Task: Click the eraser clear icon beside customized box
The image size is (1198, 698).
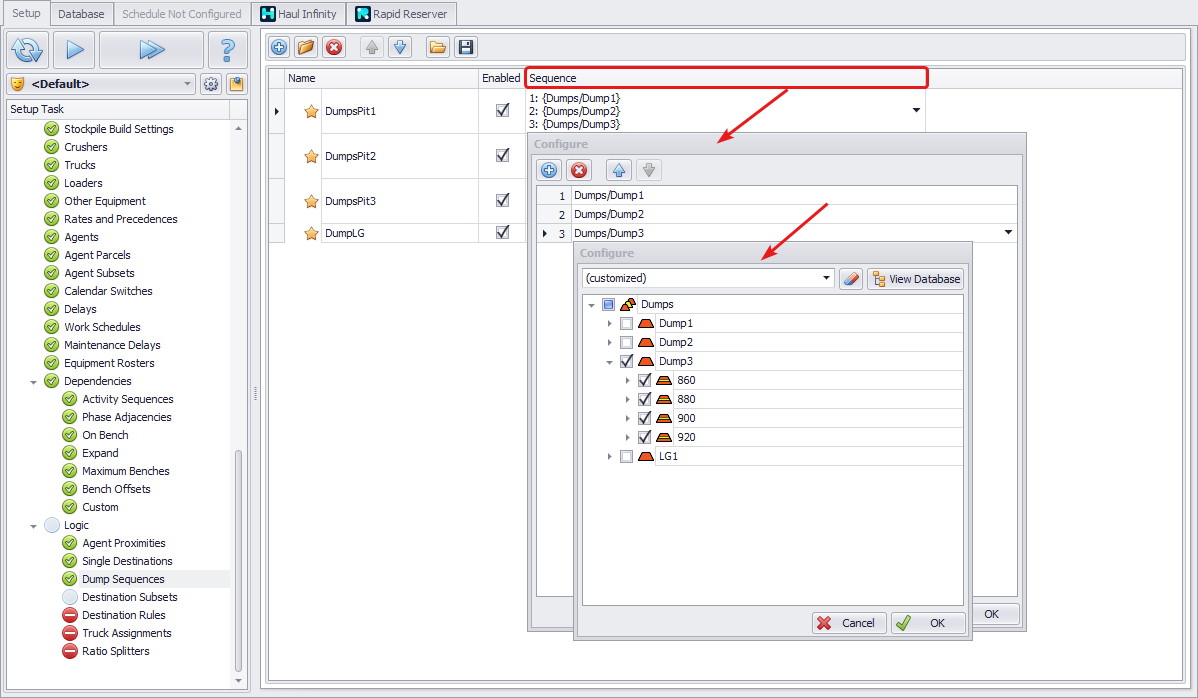Action: coord(851,279)
